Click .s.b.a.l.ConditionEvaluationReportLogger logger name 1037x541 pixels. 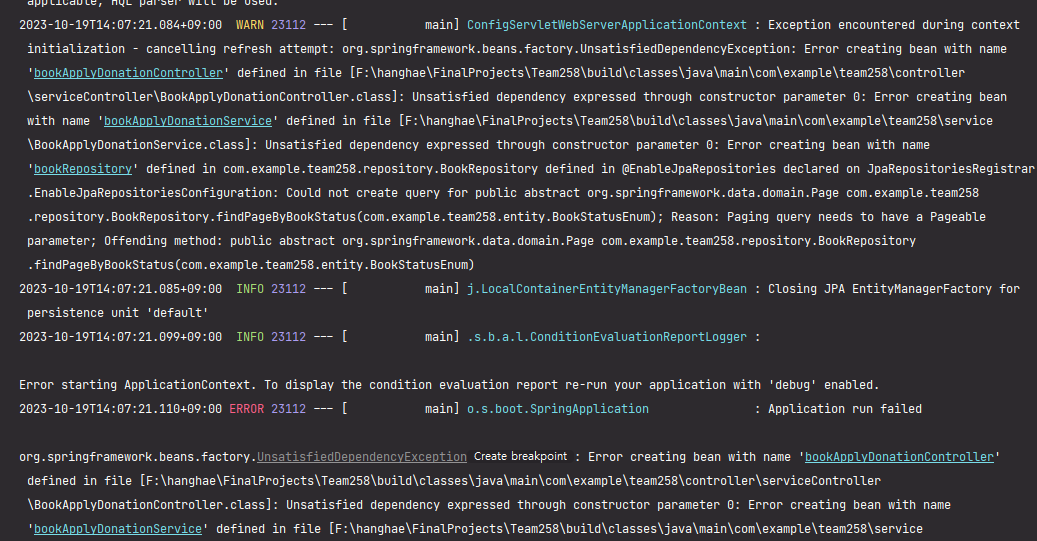[x=607, y=337]
